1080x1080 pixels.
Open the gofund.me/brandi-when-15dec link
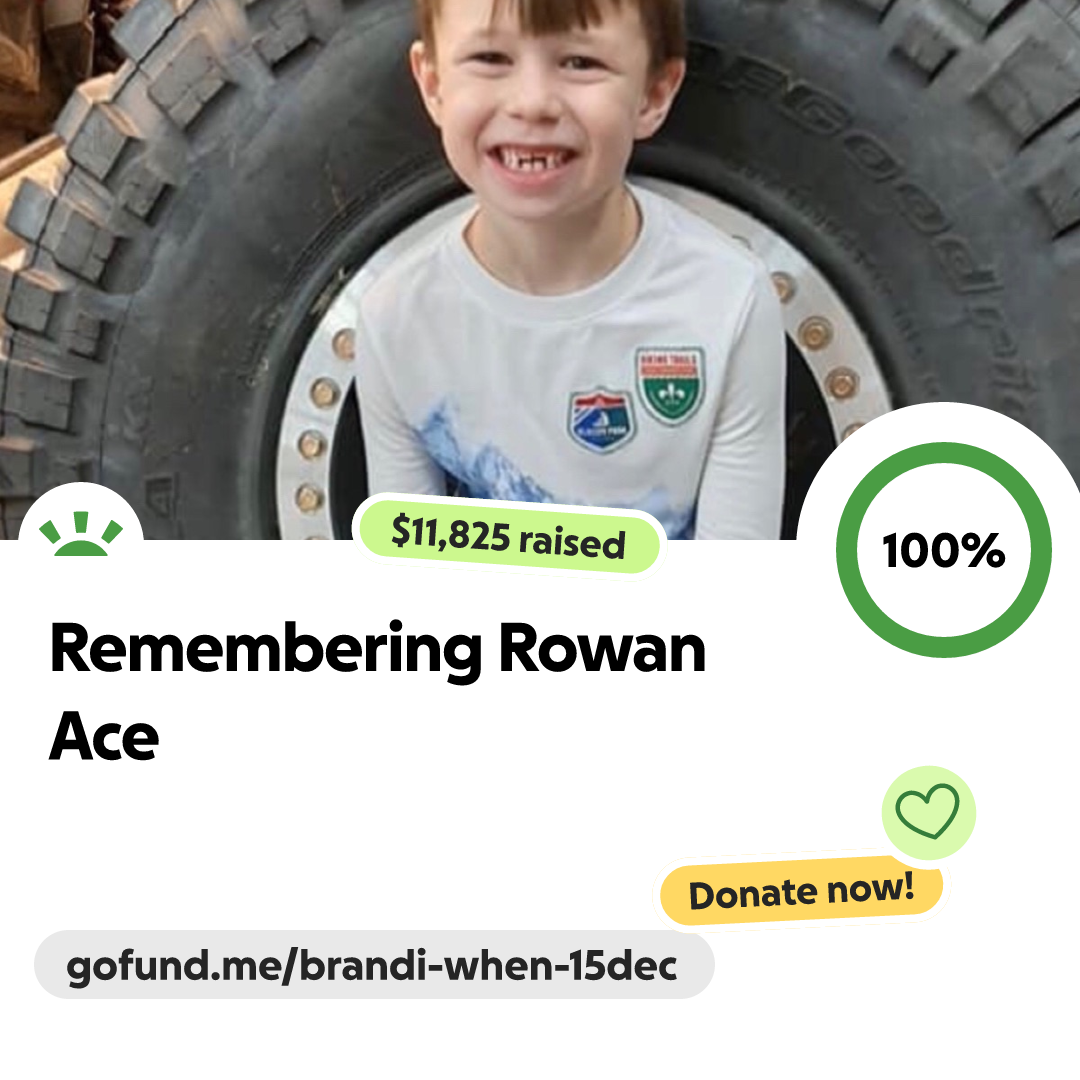coord(372,966)
